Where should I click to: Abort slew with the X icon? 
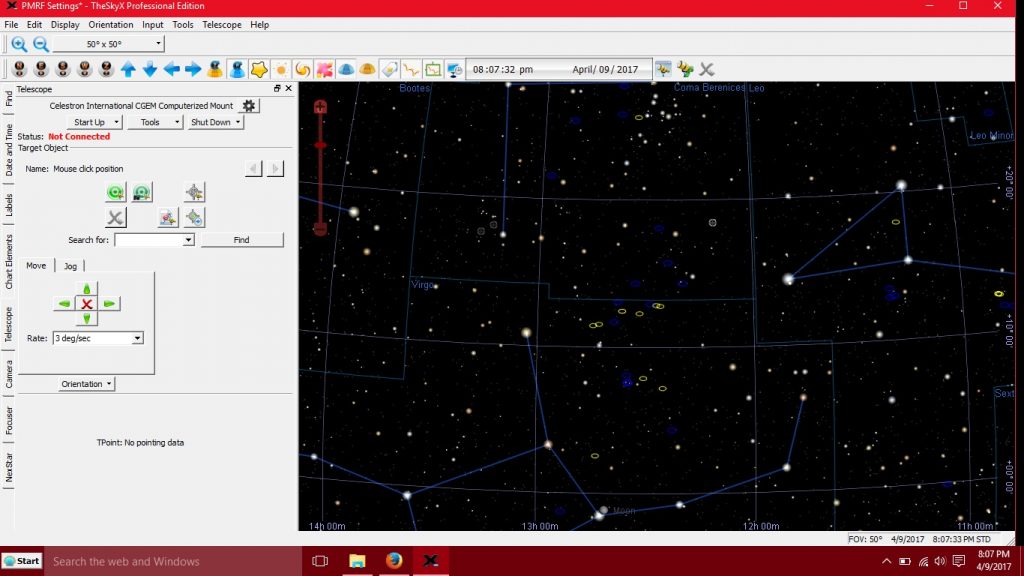coord(116,218)
